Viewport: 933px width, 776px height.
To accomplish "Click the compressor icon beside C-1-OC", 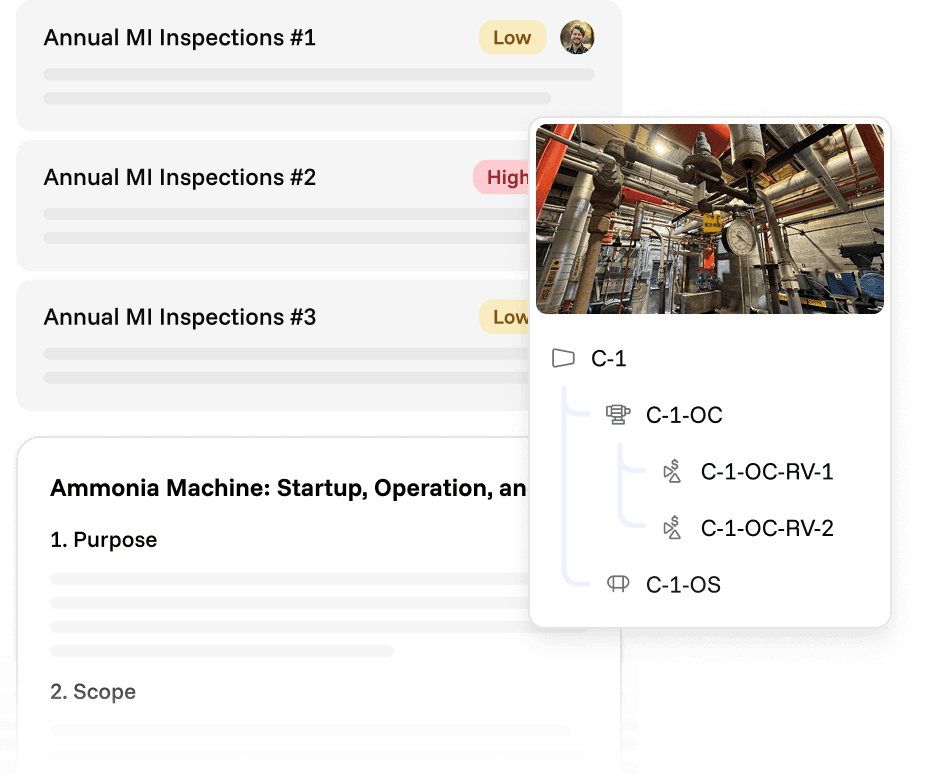I will tap(618, 414).
